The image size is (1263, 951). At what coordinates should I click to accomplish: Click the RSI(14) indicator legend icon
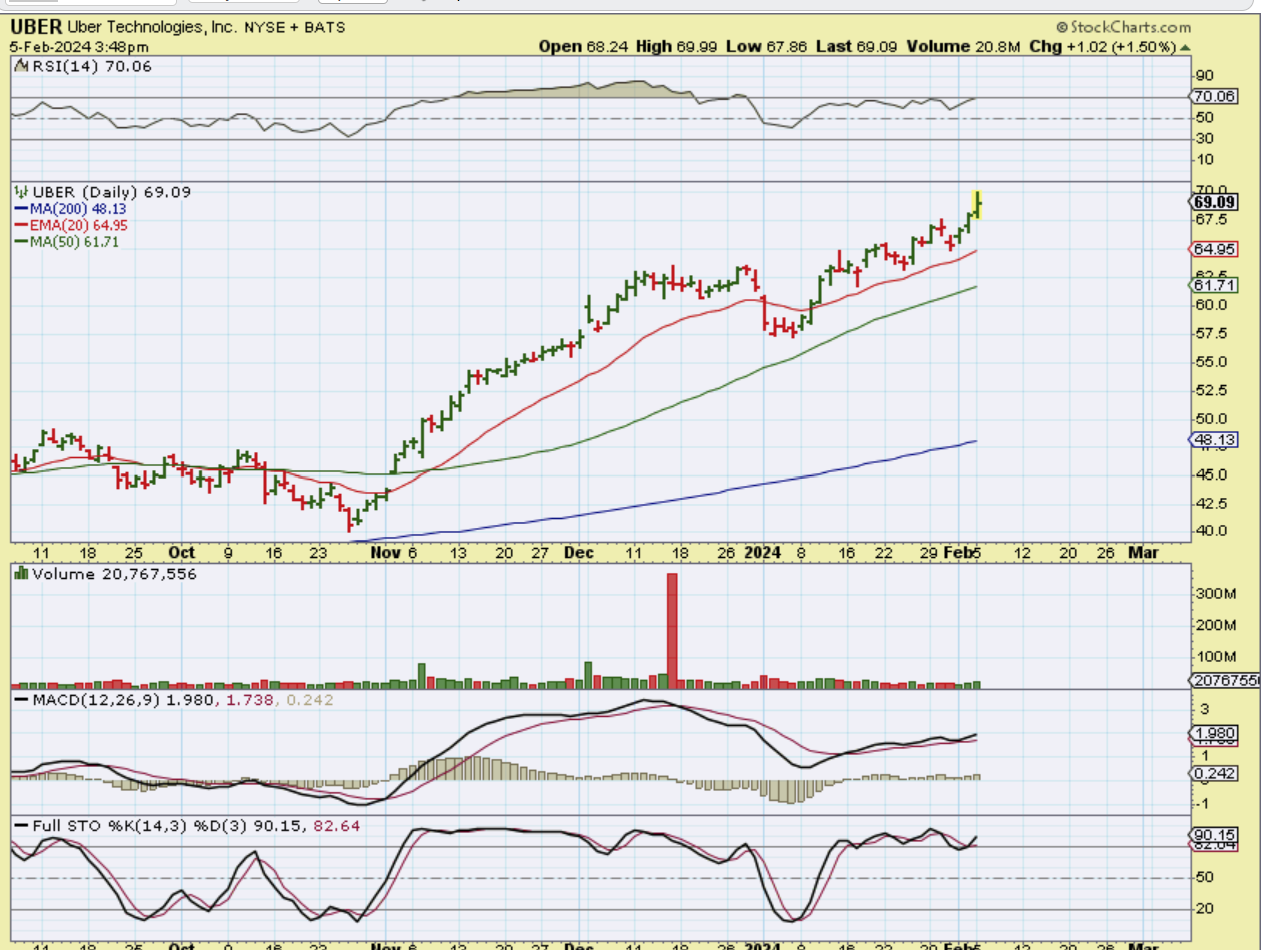pos(22,66)
